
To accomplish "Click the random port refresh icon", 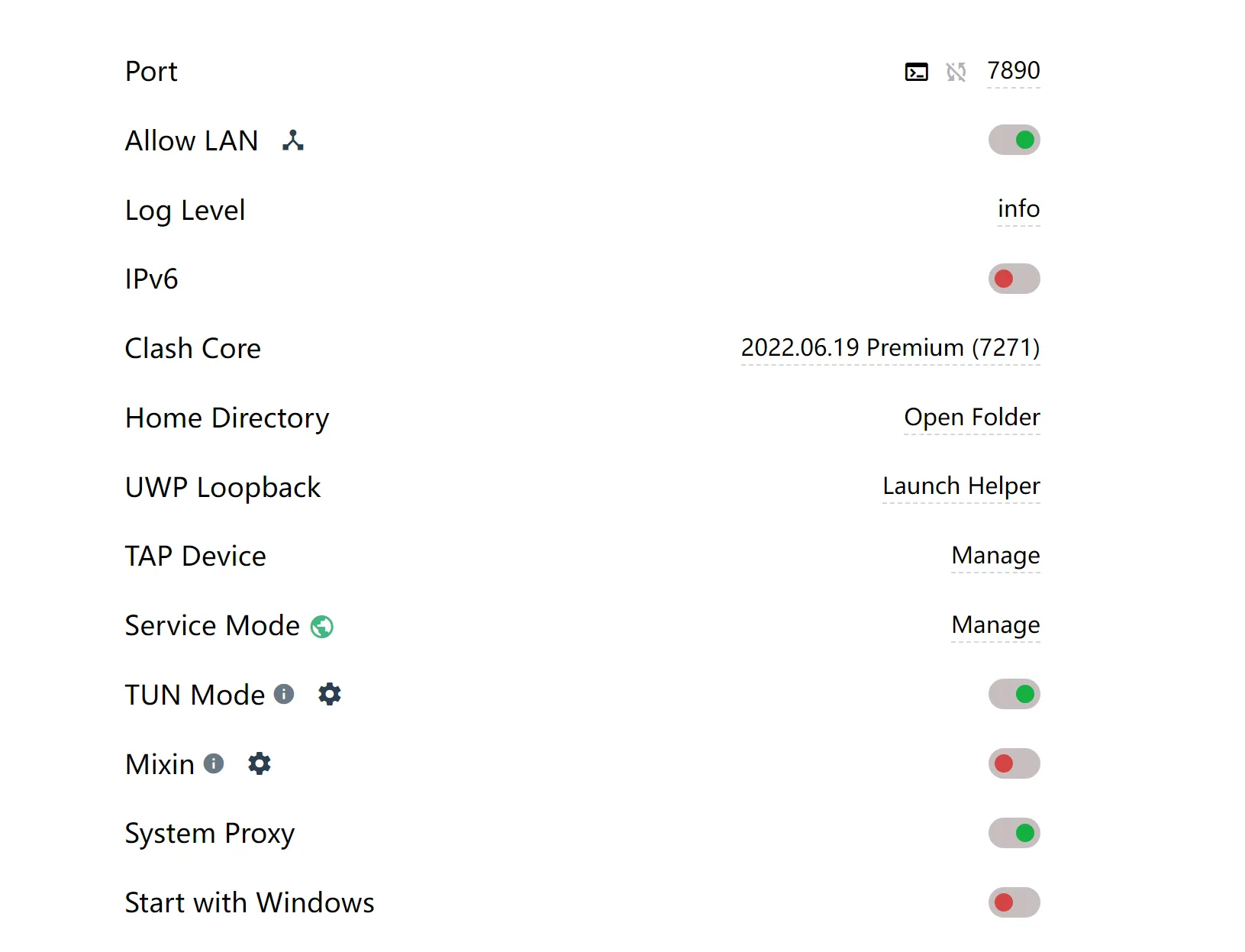I will tap(956, 72).
